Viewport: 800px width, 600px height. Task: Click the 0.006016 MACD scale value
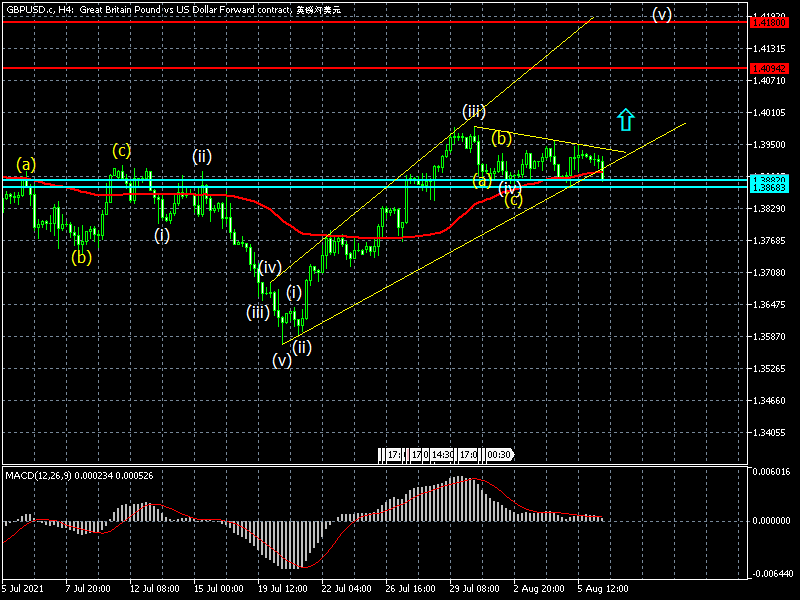point(771,471)
